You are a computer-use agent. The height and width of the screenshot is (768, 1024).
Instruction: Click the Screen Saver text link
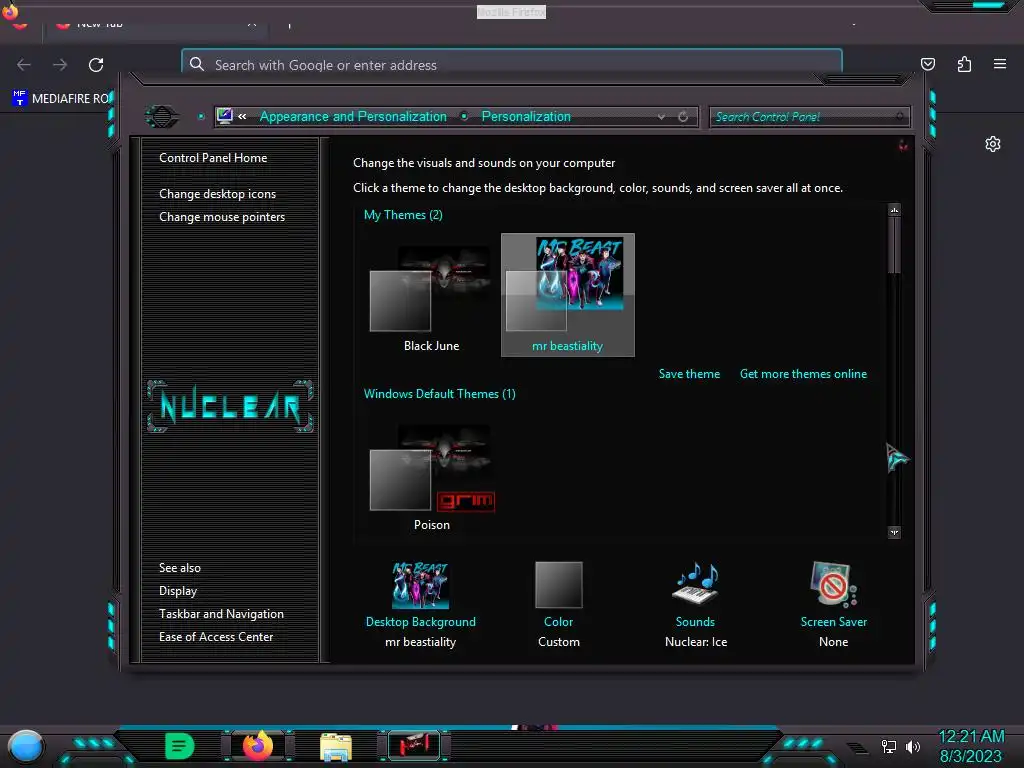833,622
